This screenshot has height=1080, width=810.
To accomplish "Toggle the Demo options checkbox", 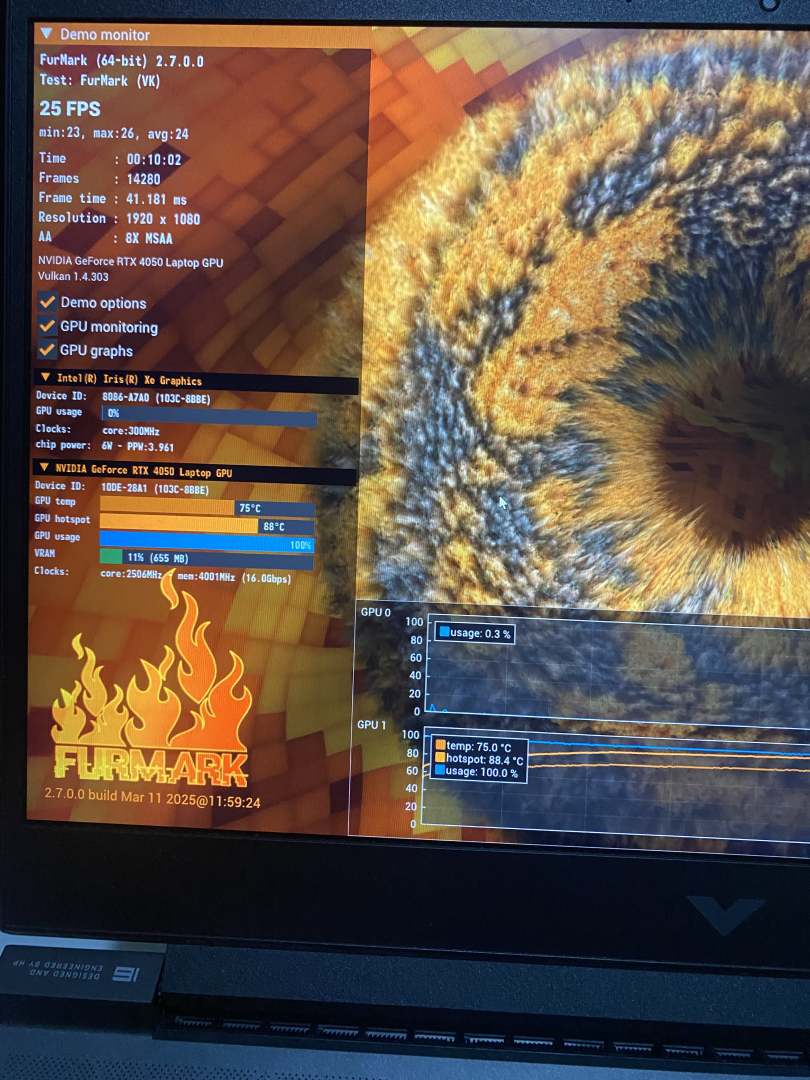I will [48, 302].
